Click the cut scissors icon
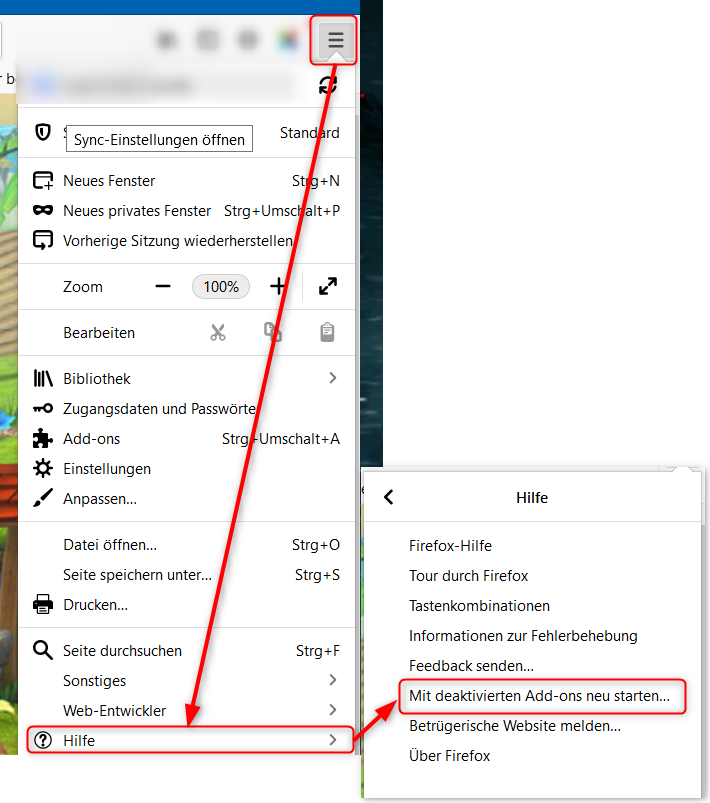710x803 pixels. (218, 332)
